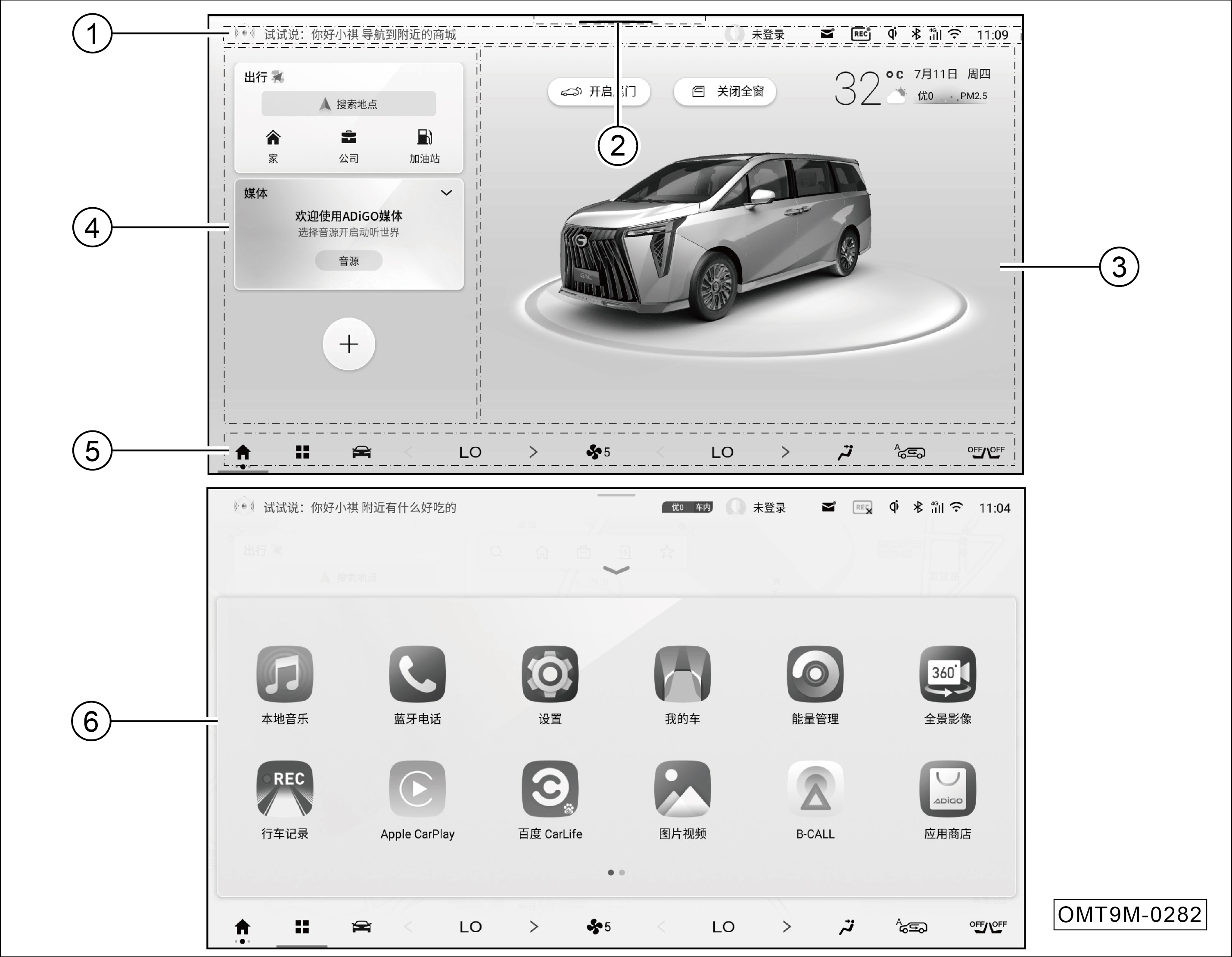Toggle the auto recirculation A car icon
The image size is (1232, 957).
tap(910, 452)
